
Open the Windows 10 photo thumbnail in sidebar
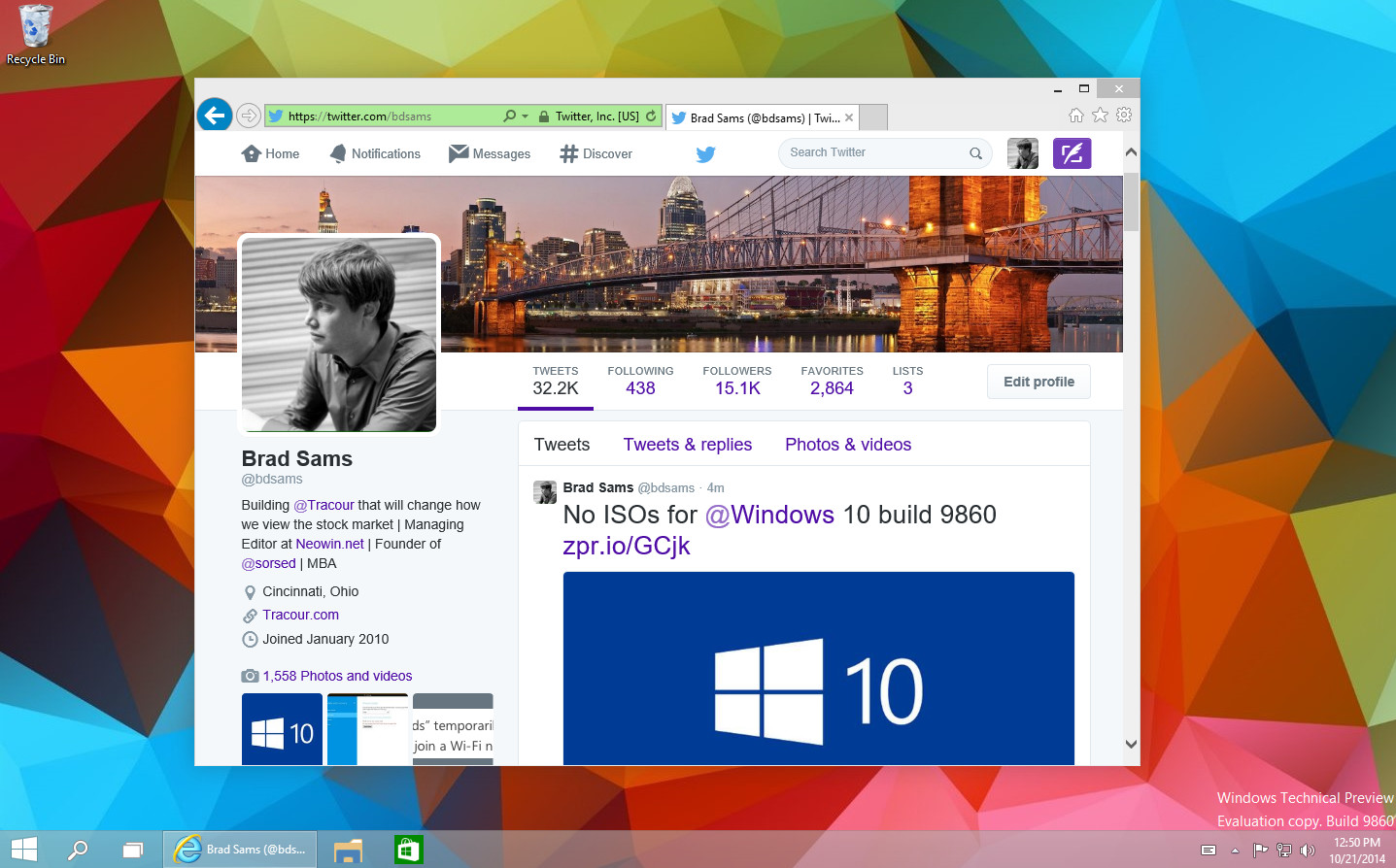[x=282, y=729]
